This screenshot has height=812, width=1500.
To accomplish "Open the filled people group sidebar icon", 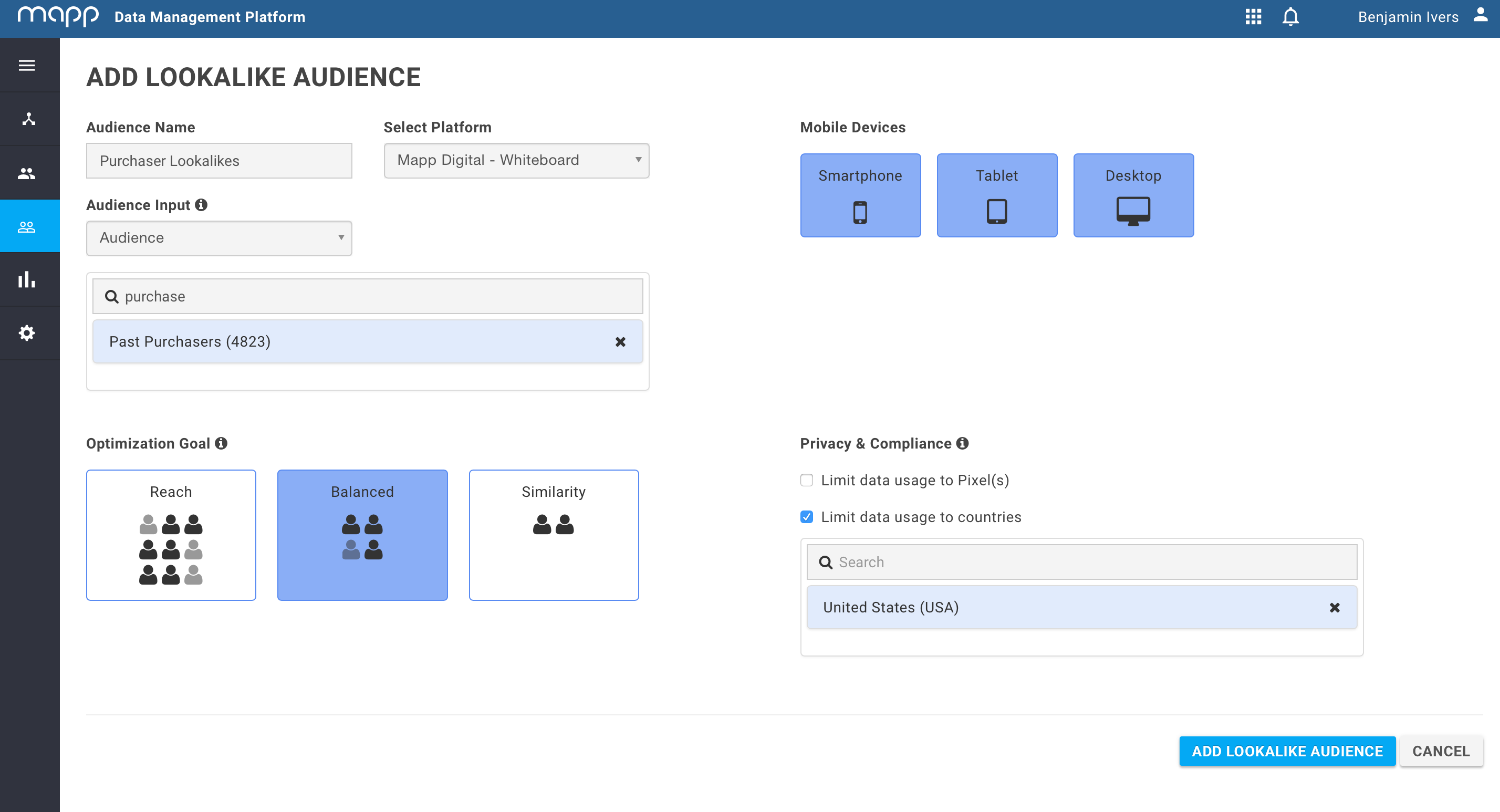I will tap(27, 173).
